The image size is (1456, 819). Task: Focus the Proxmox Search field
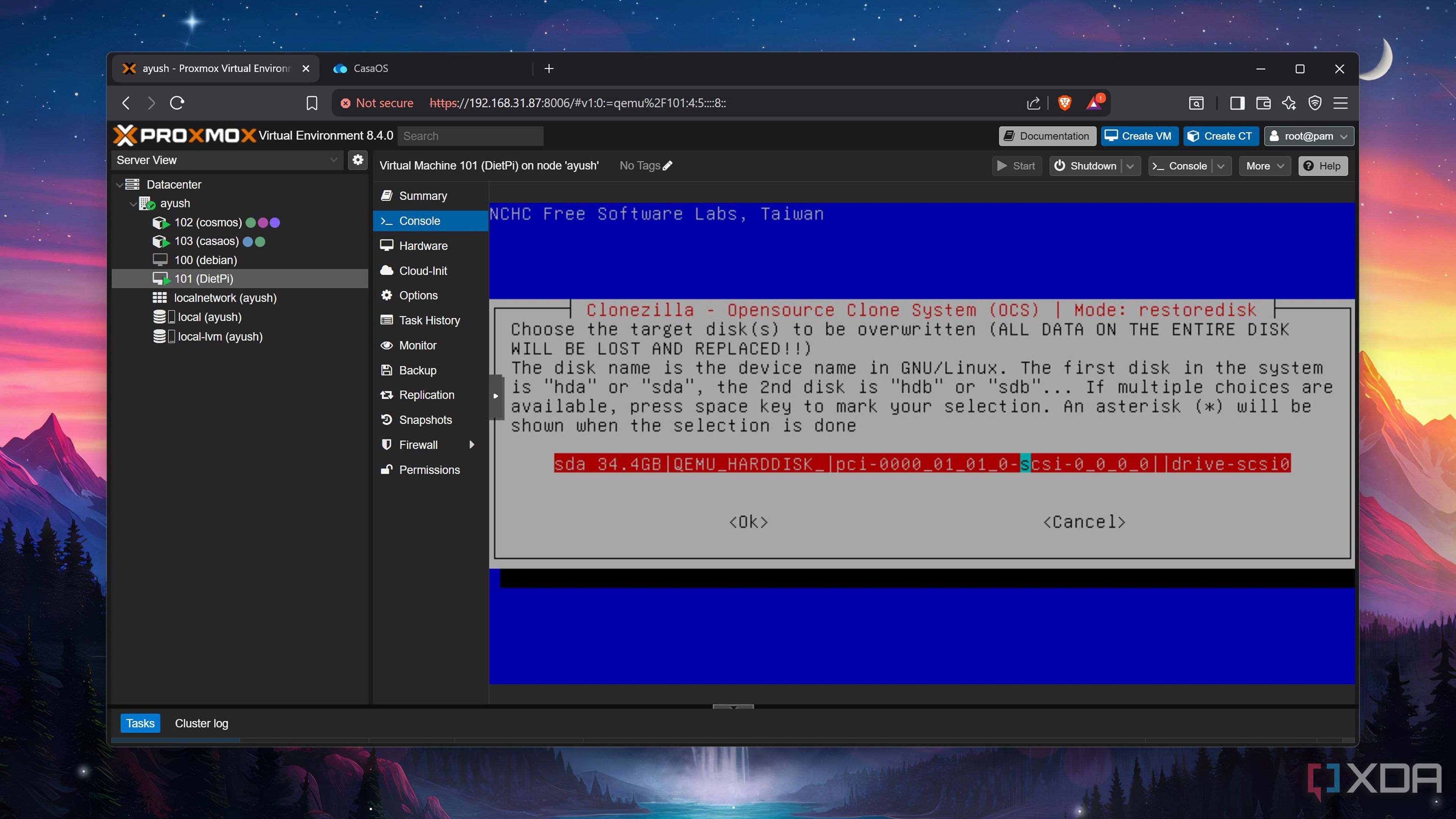point(470,136)
